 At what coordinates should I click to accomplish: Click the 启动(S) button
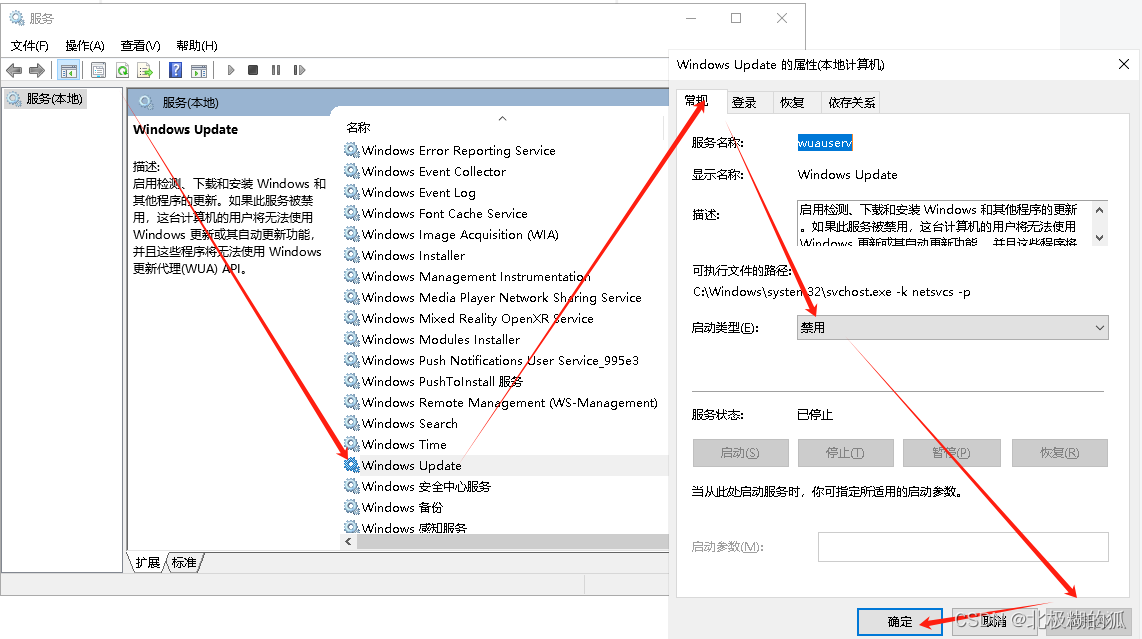(740, 452)
